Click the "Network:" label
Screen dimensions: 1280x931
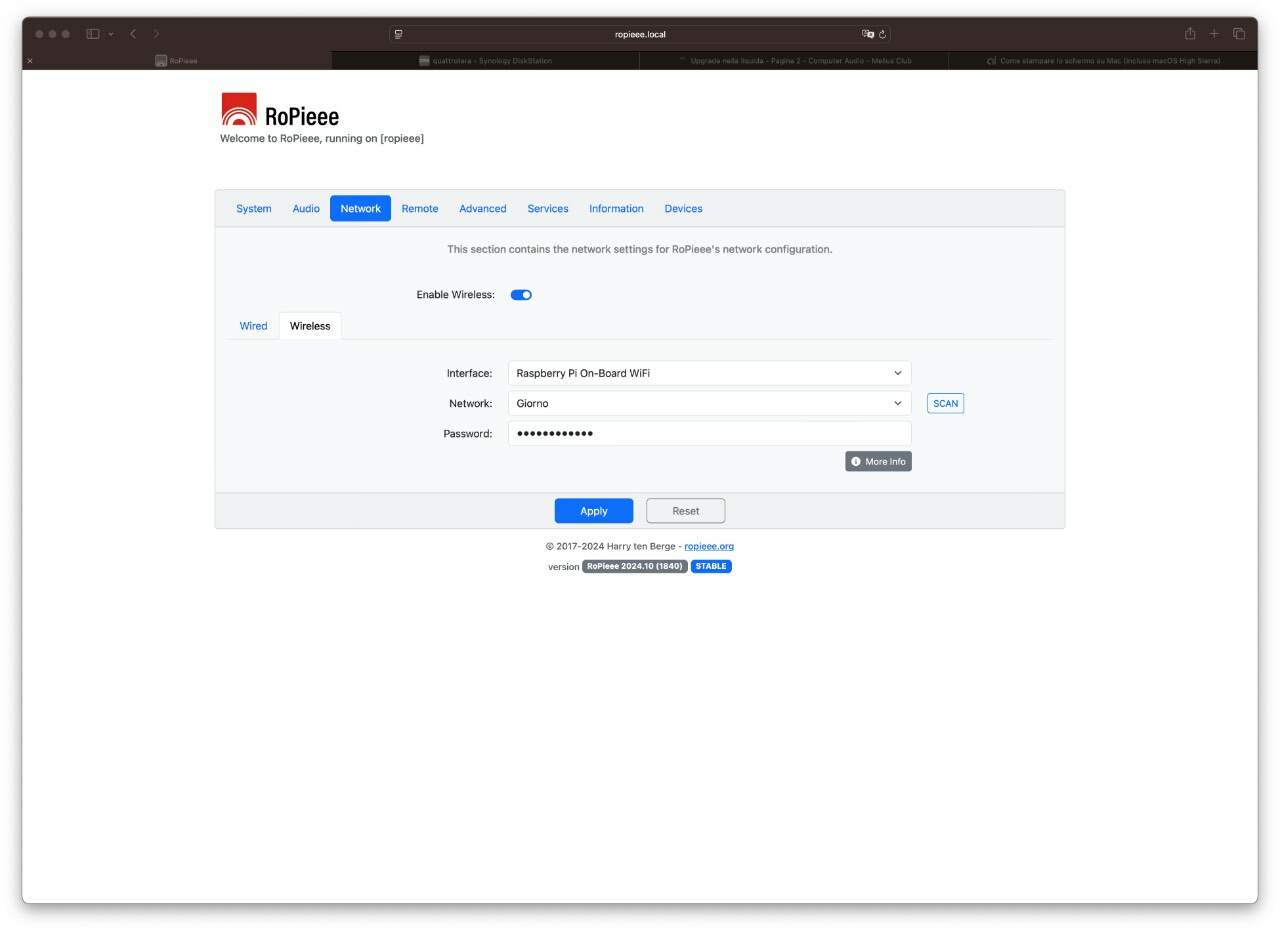pos(471,403)
